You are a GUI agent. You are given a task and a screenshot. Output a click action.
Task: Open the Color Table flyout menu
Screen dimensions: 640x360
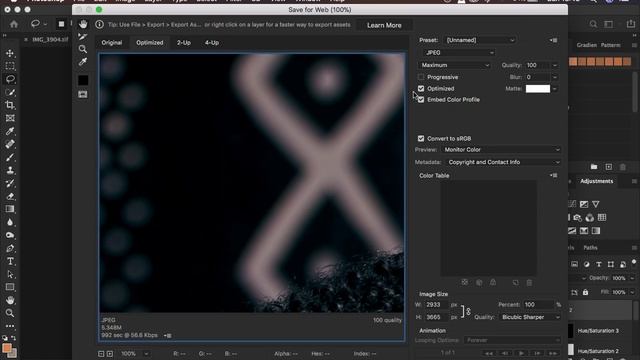553,176
